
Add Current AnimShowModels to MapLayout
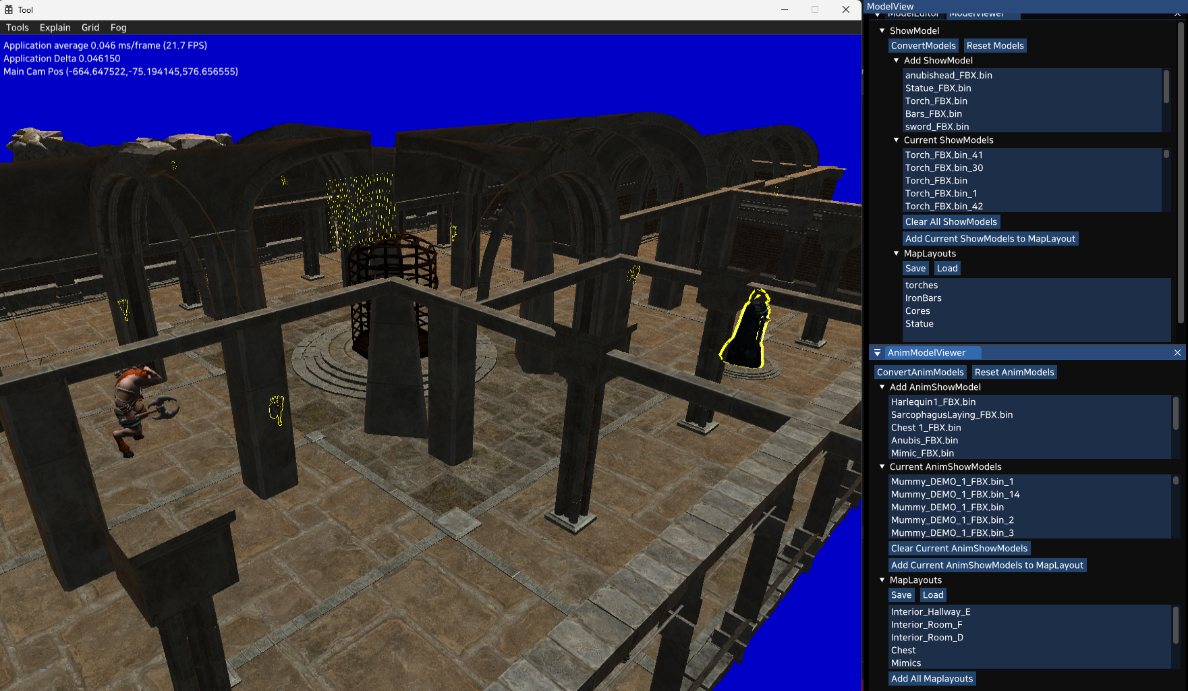pyautogui.click(x=987, y=565)
